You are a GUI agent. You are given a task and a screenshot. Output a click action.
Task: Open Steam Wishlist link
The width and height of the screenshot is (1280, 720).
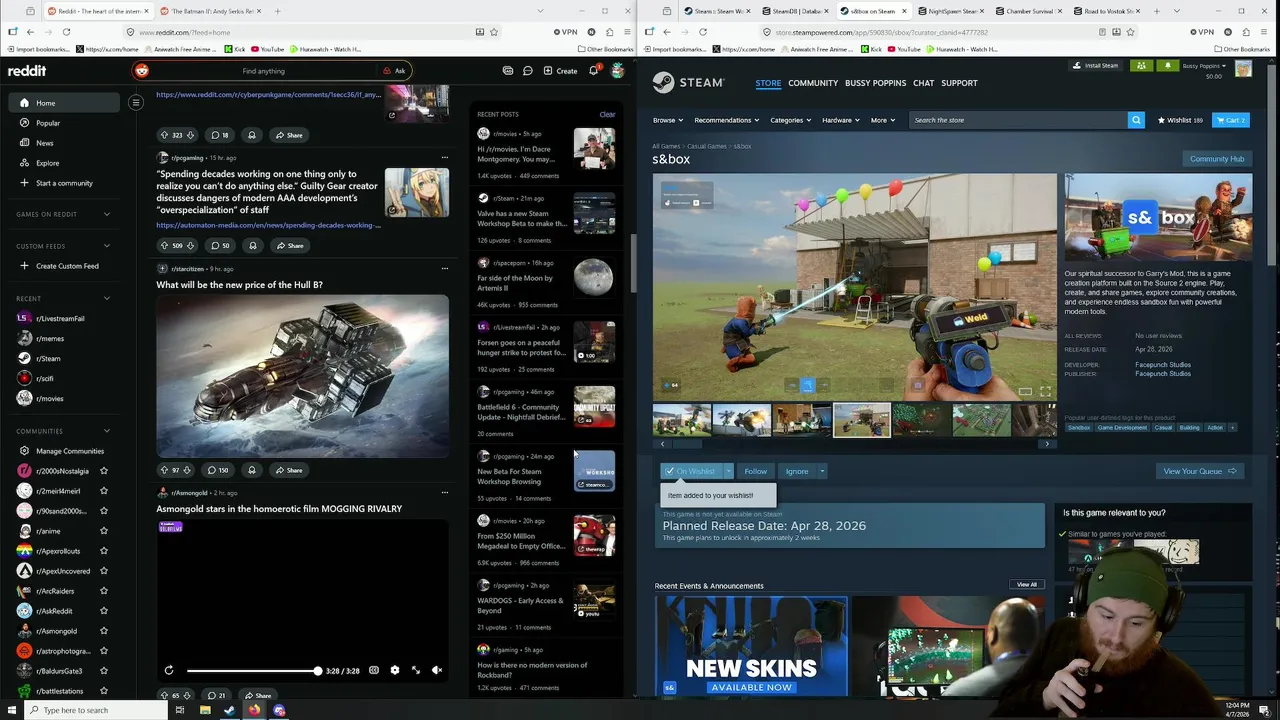tap(1180, 120)
